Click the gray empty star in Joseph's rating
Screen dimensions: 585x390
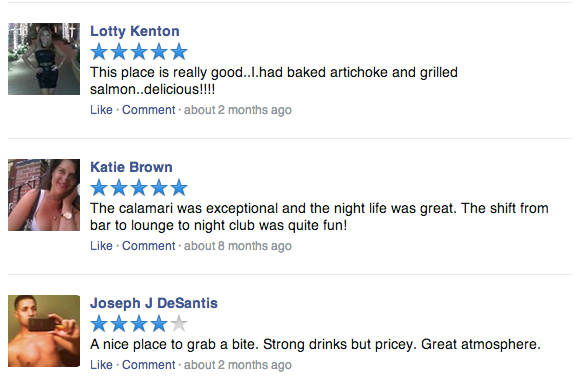point(179,323)
